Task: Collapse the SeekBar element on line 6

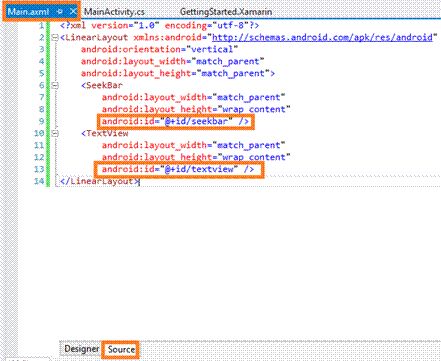Action: pos(55,85)
